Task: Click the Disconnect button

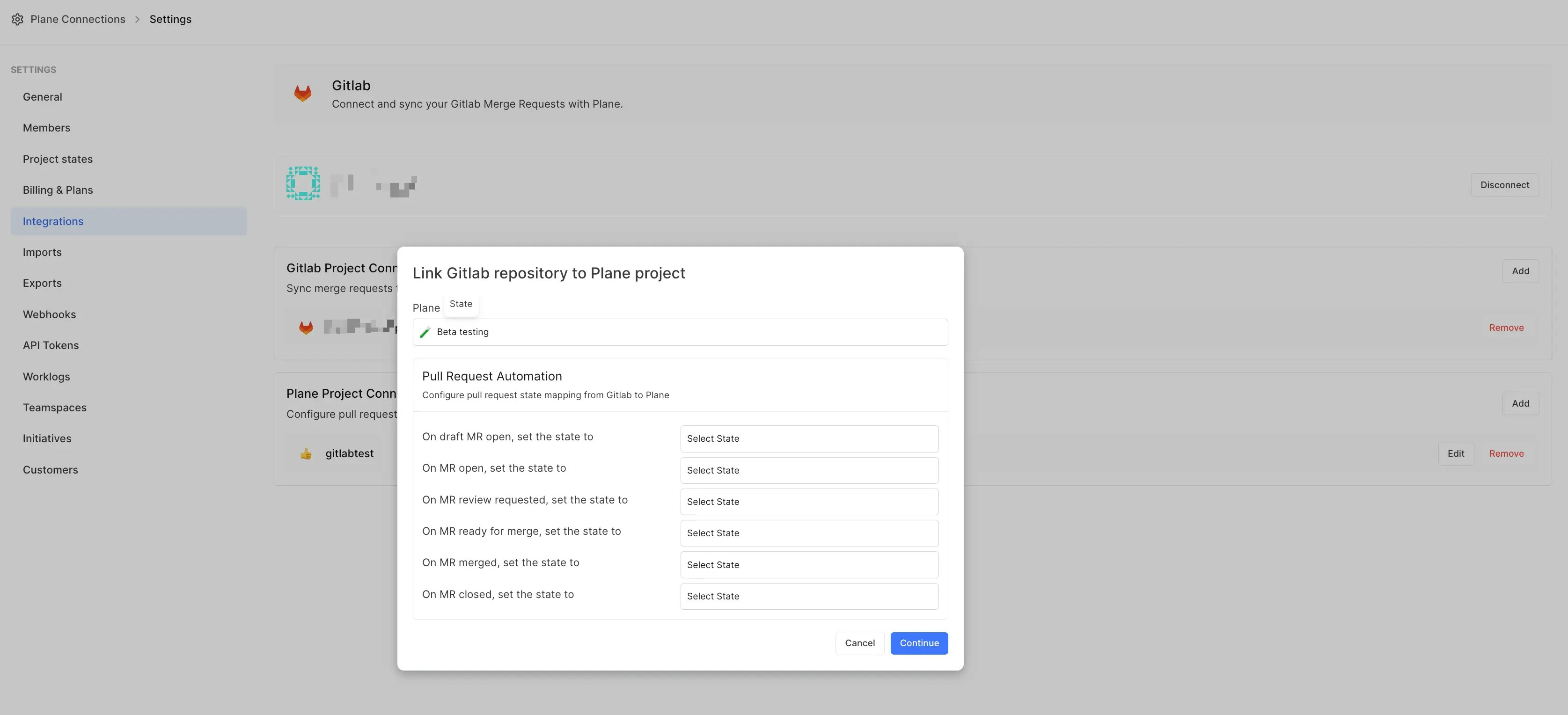Action: point(1504,185)
